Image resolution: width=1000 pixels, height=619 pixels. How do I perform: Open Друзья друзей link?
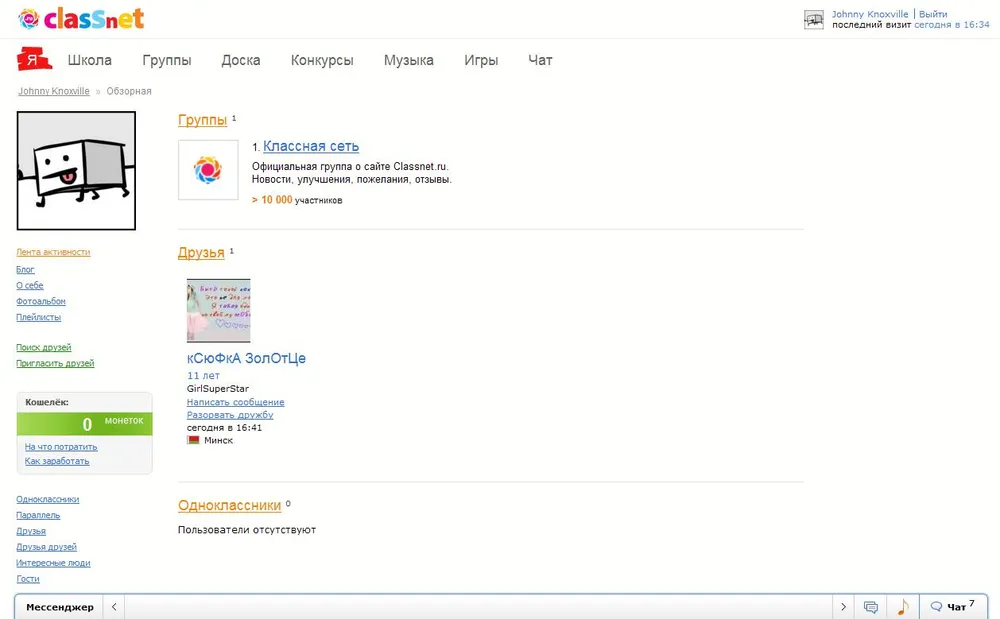(46, 547)
